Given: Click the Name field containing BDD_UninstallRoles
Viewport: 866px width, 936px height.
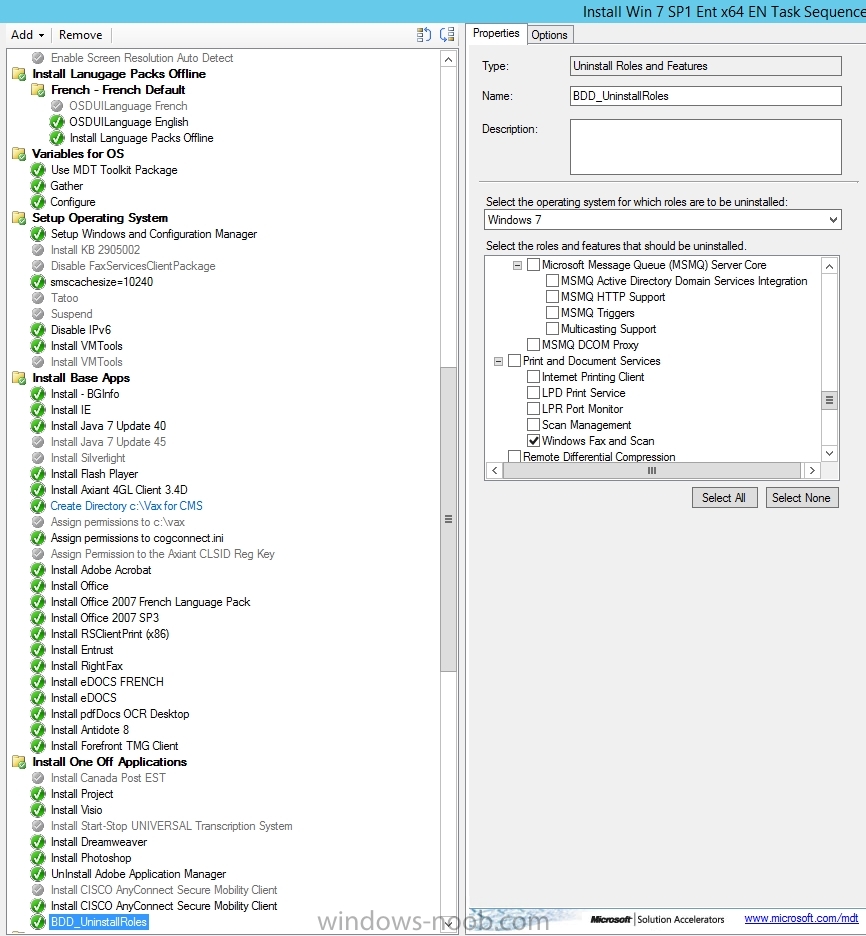Looking at the screenshot, I should tap(705, 96).
